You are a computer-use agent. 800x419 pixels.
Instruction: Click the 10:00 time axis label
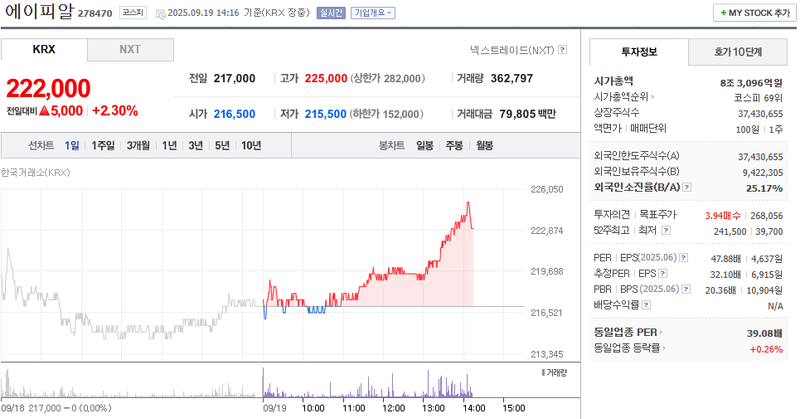(x=313, y=408)
